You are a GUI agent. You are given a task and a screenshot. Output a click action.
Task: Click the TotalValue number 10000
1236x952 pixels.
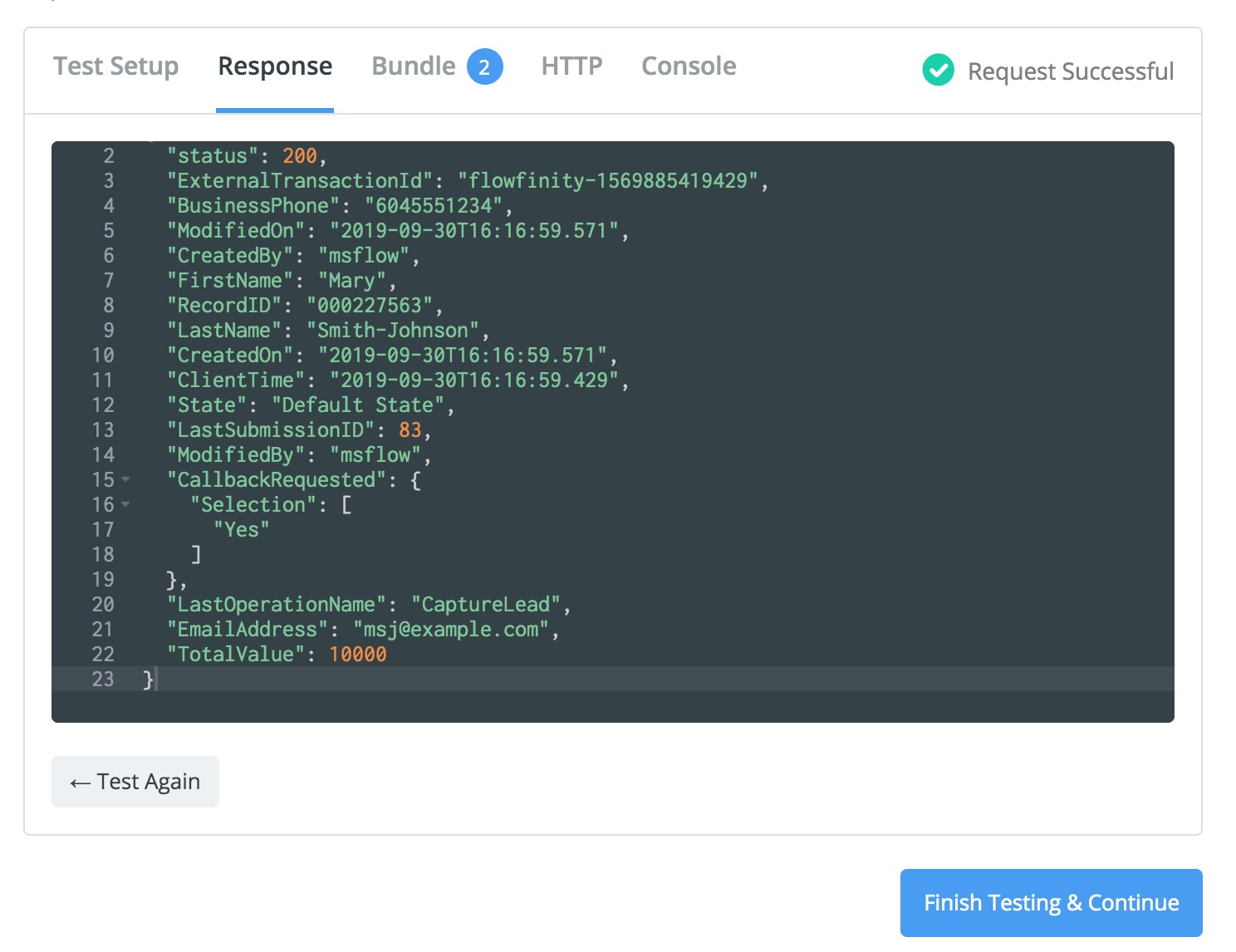pyautogui.click(x=357, y=655)
